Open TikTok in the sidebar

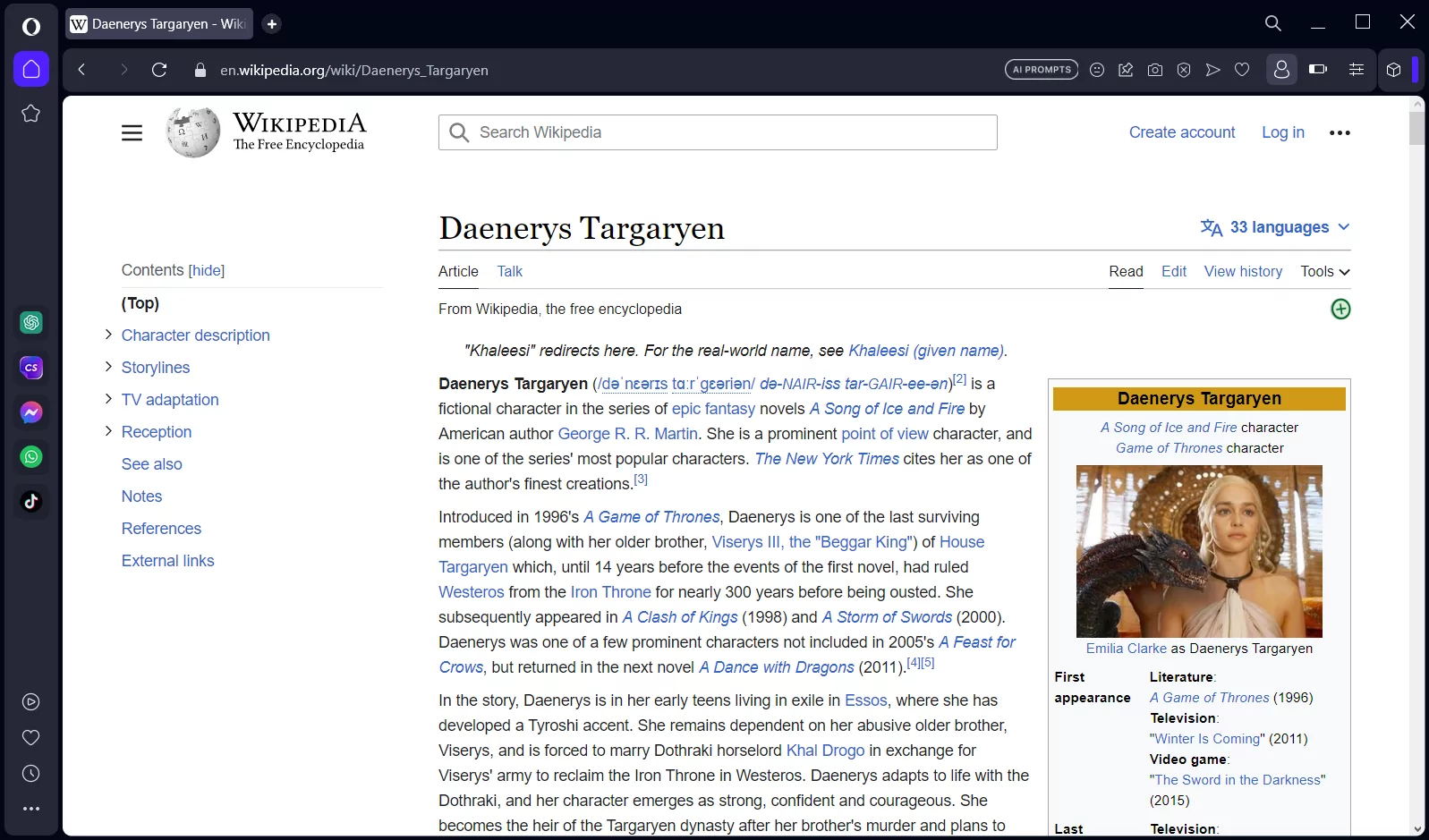tap(31, 501)
